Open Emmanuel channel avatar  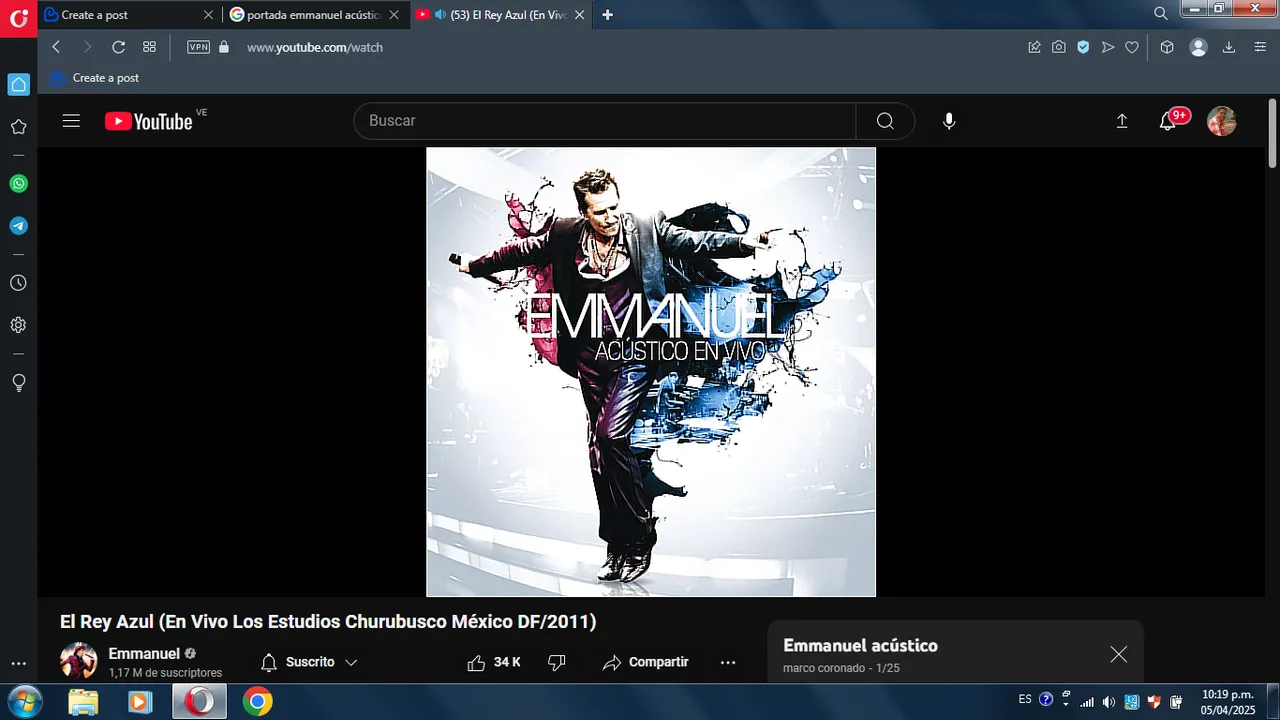[x=78, y=661]
